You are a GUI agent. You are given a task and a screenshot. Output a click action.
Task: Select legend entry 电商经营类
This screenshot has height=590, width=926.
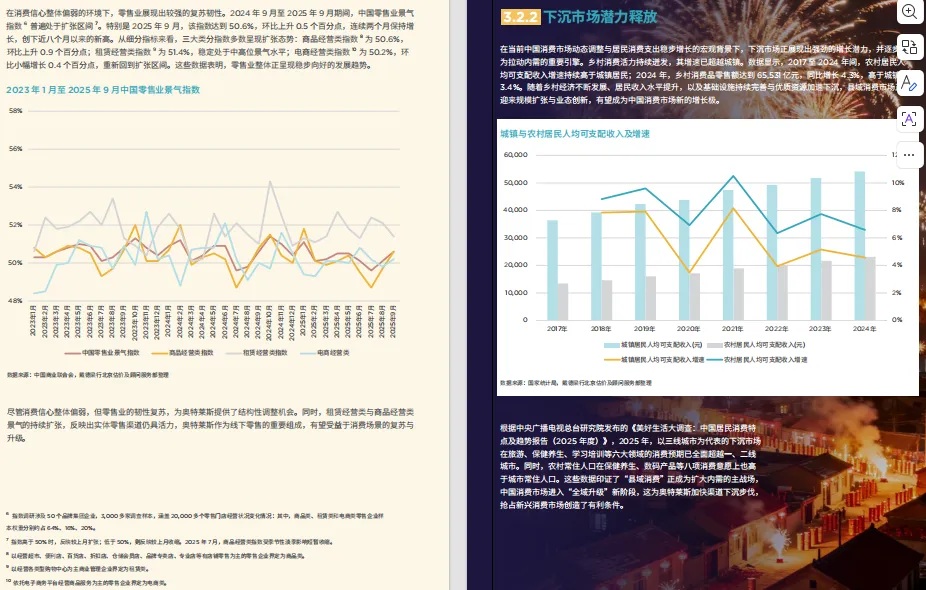(325, 353)
